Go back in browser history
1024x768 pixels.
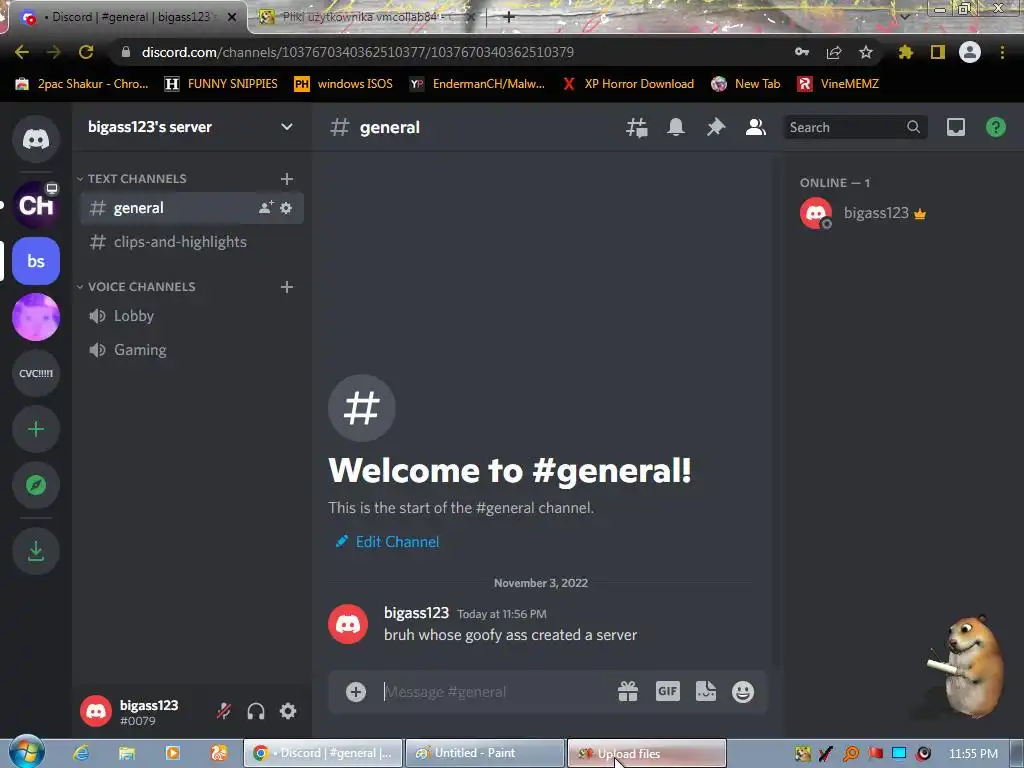22,52
